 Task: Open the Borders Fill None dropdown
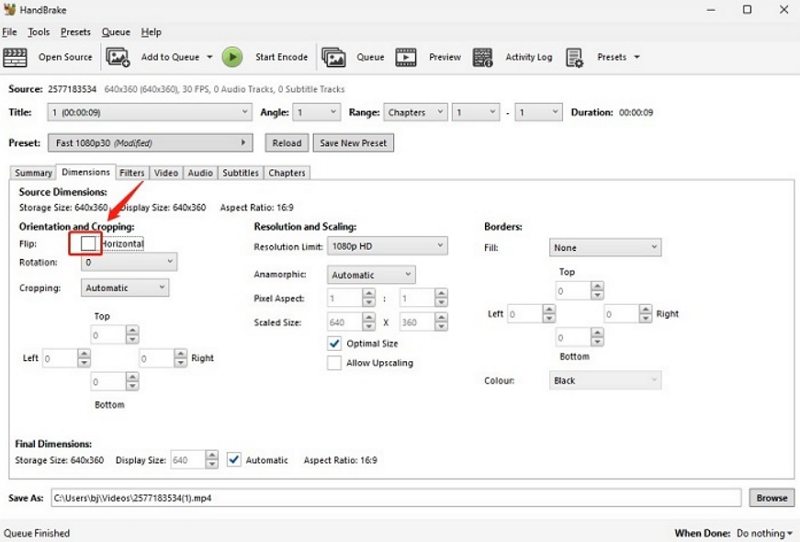(605, 248)
